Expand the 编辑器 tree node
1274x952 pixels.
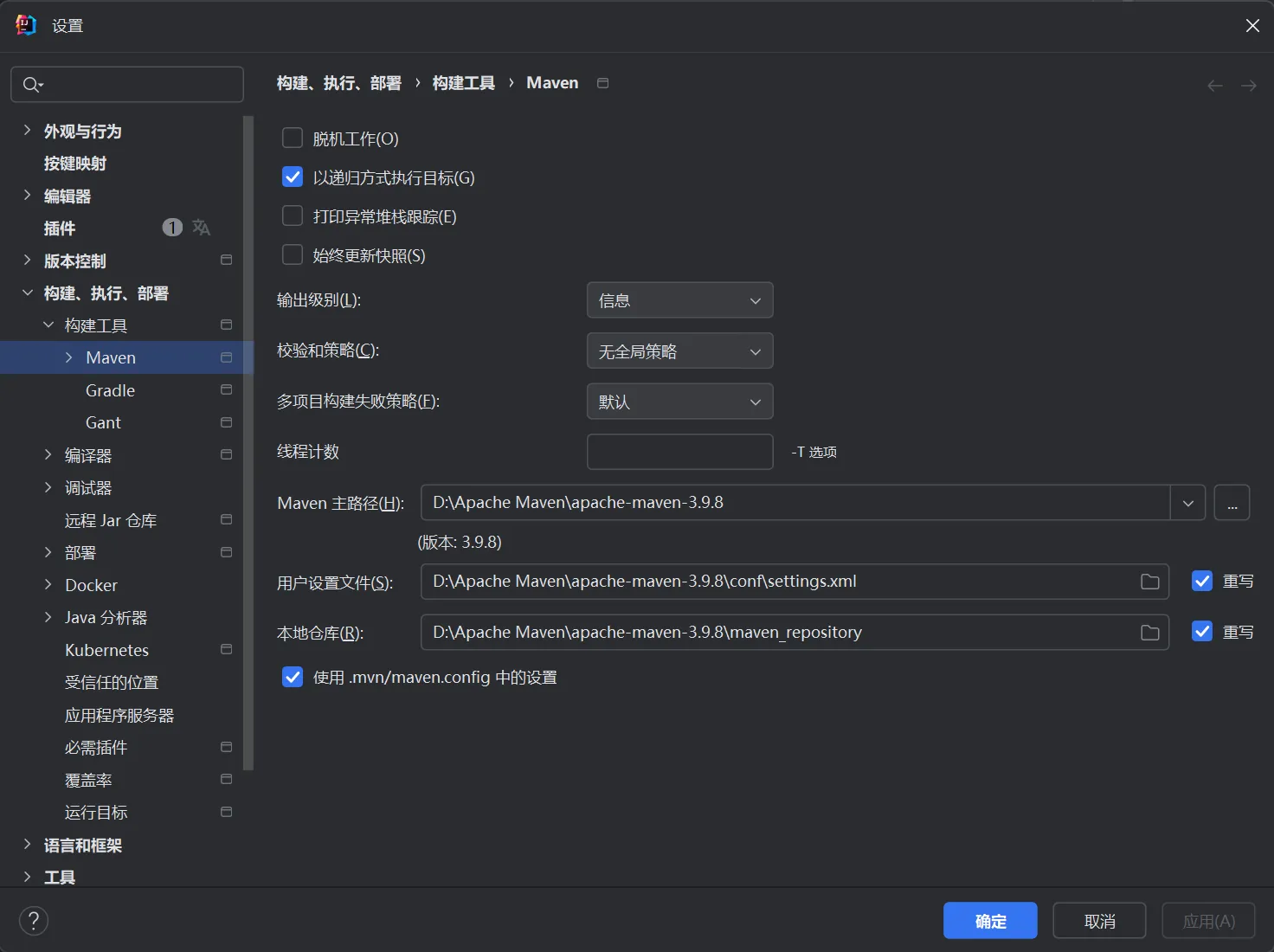[x=28, y=196]
